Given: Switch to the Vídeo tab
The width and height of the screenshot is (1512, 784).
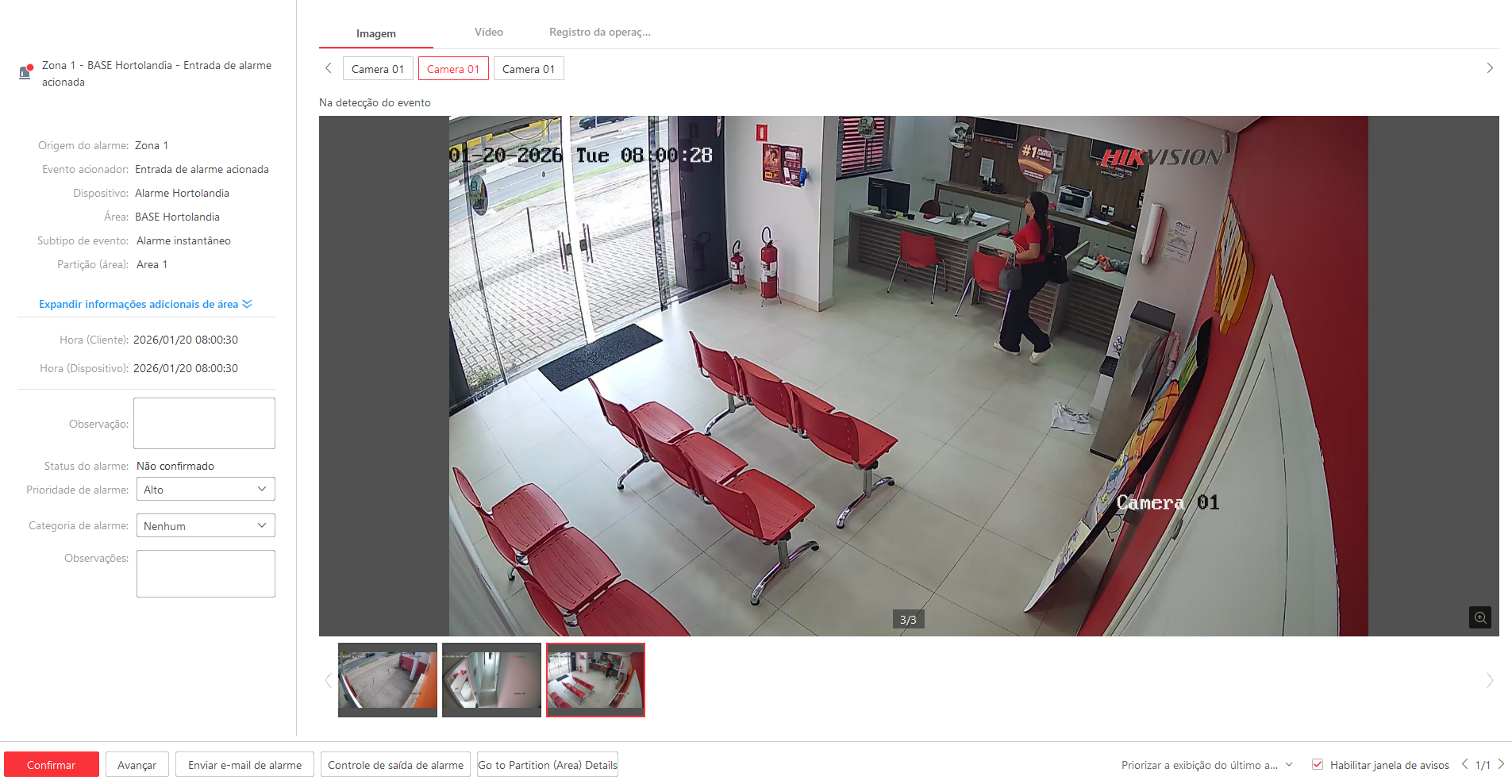Looking at the screenshot, I should (488, 33).
